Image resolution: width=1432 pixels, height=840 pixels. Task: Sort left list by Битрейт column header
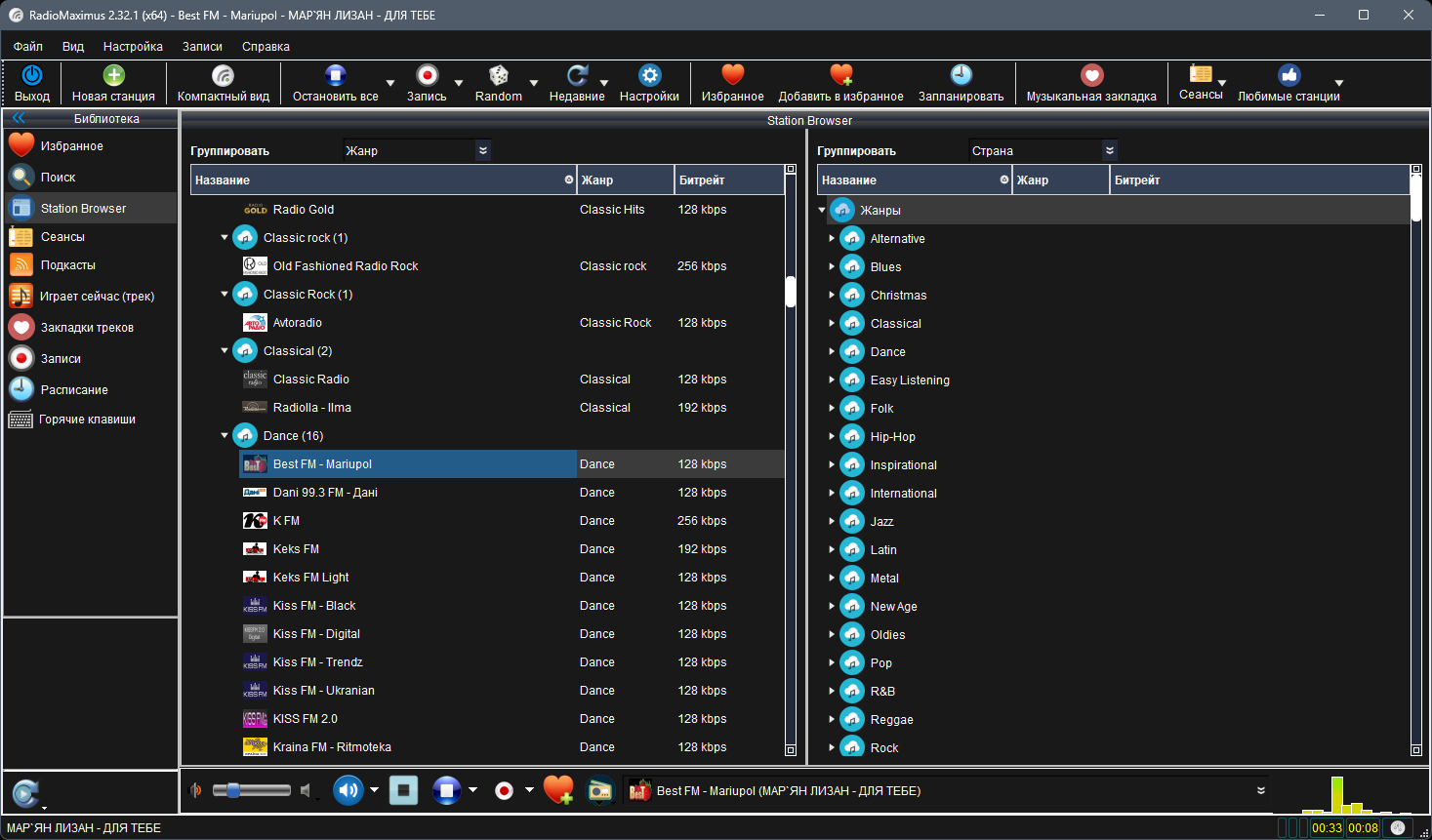728,180
